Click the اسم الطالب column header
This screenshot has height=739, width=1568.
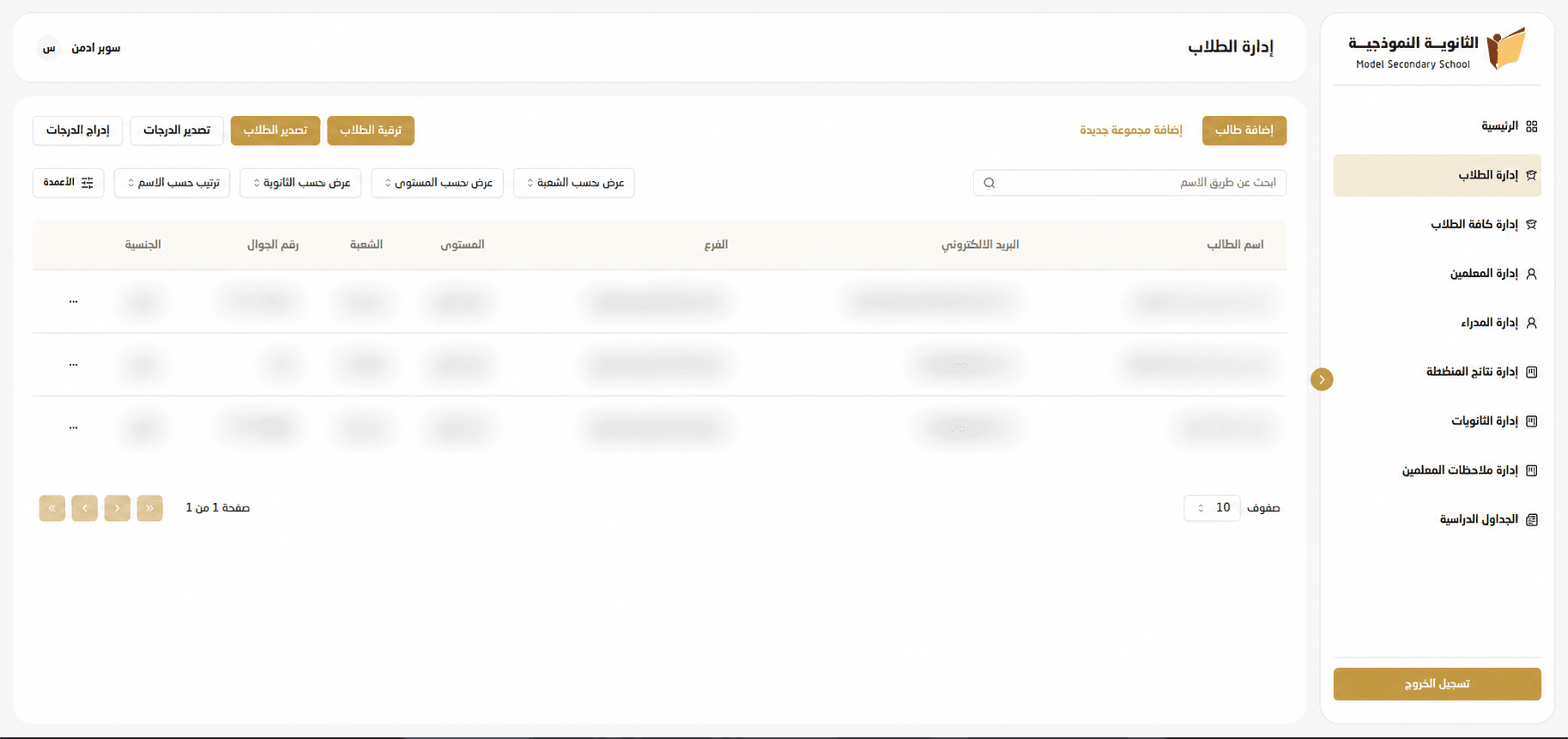1235,245
